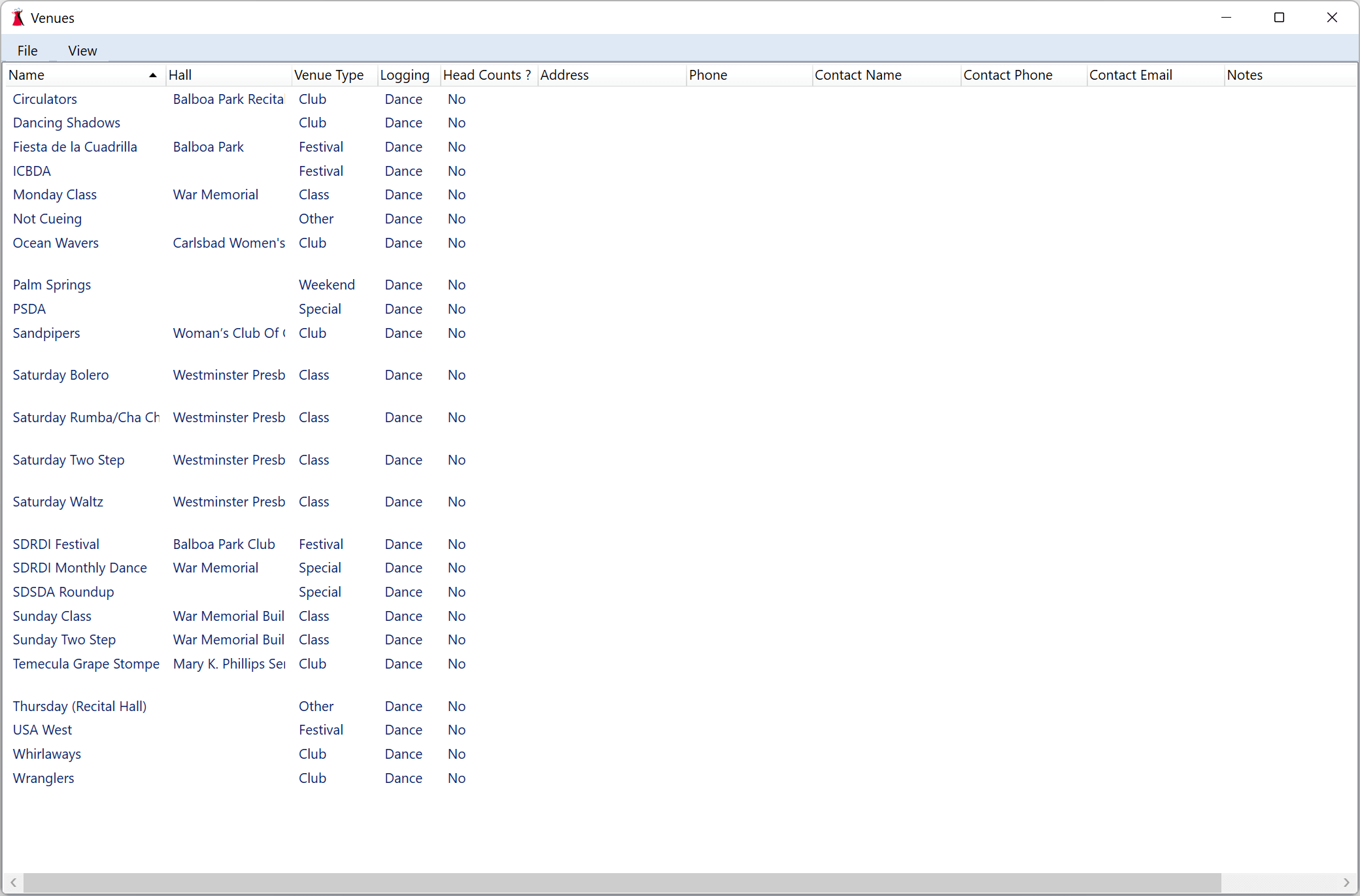Viewport: 1360px width, 896px height.
Task: Select the Fiesta de la Cuadrilla venue
Action: 75,147
